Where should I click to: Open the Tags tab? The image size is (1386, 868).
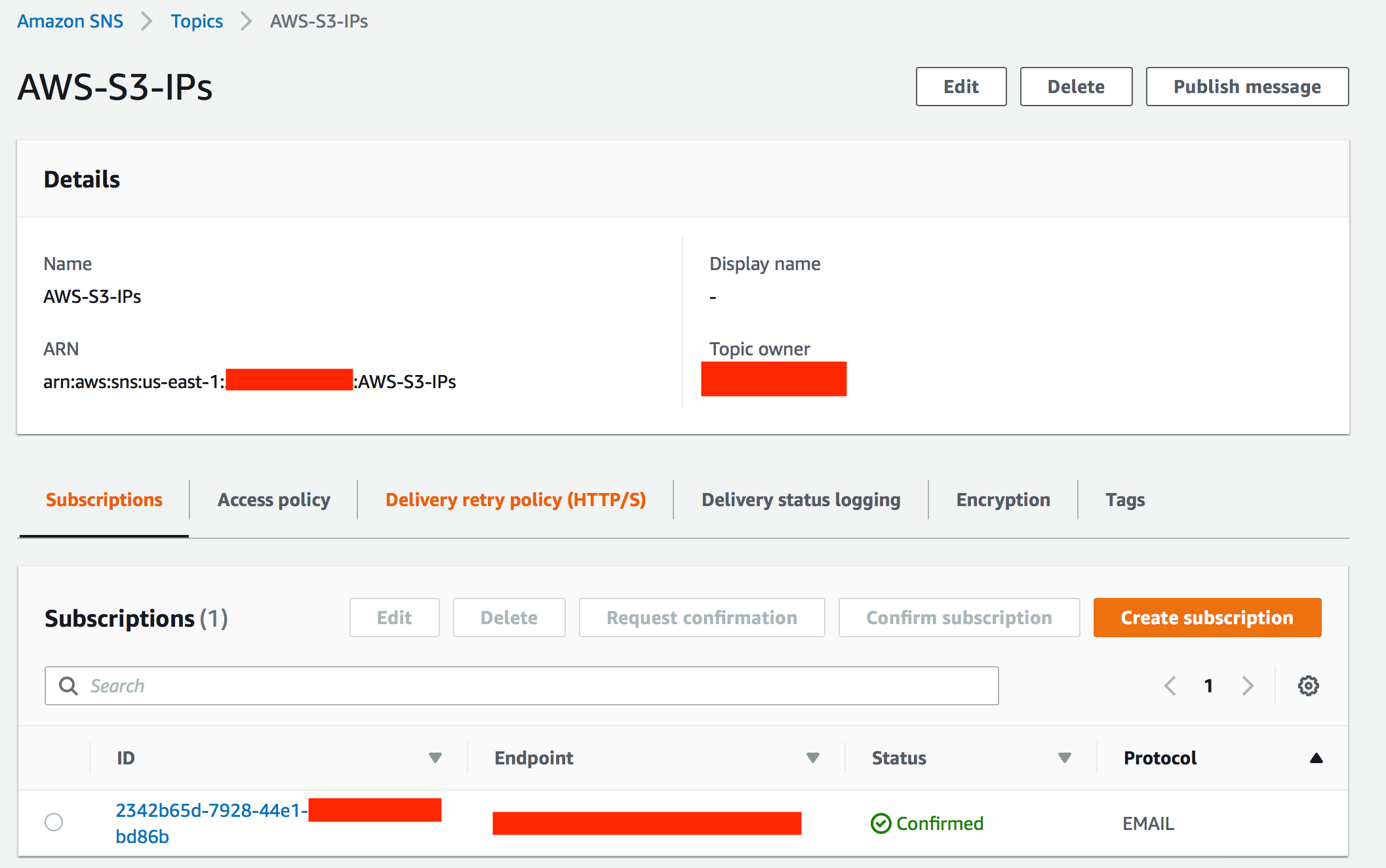tap(1125, 500)
